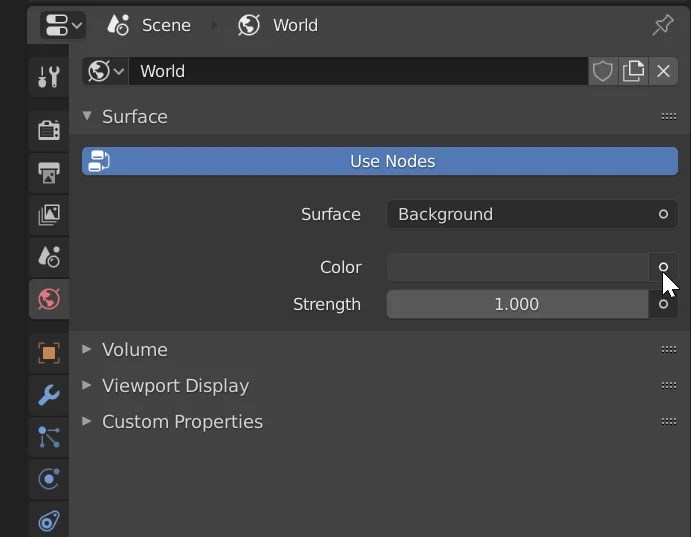Toggle the fake user shield icon
Viewport: 691px width, 537px height.
pos(602,71)
